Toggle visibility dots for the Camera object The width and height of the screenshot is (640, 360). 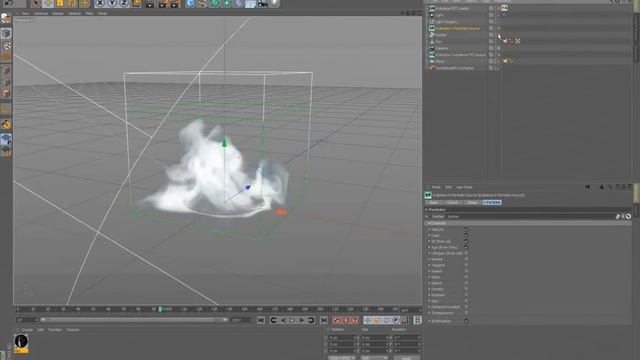point(496,48)
